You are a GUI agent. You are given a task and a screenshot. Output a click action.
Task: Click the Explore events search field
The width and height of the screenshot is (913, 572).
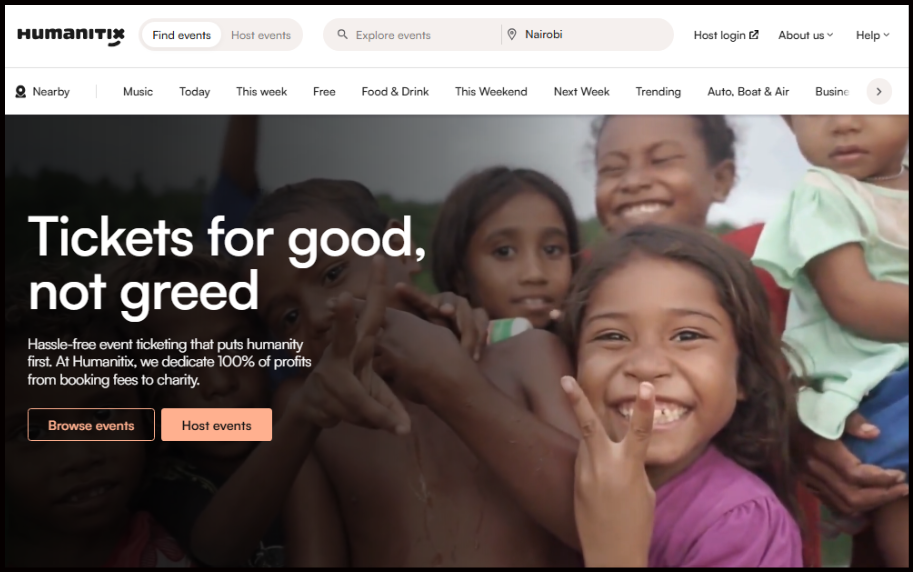click(x=412, y=35)
